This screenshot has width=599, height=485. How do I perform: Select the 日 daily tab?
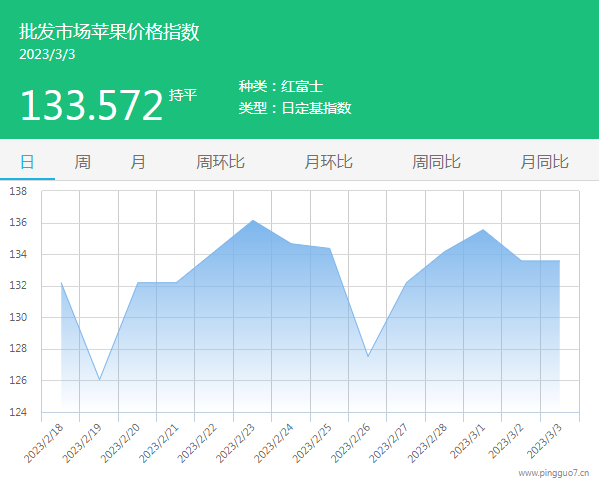27,162
